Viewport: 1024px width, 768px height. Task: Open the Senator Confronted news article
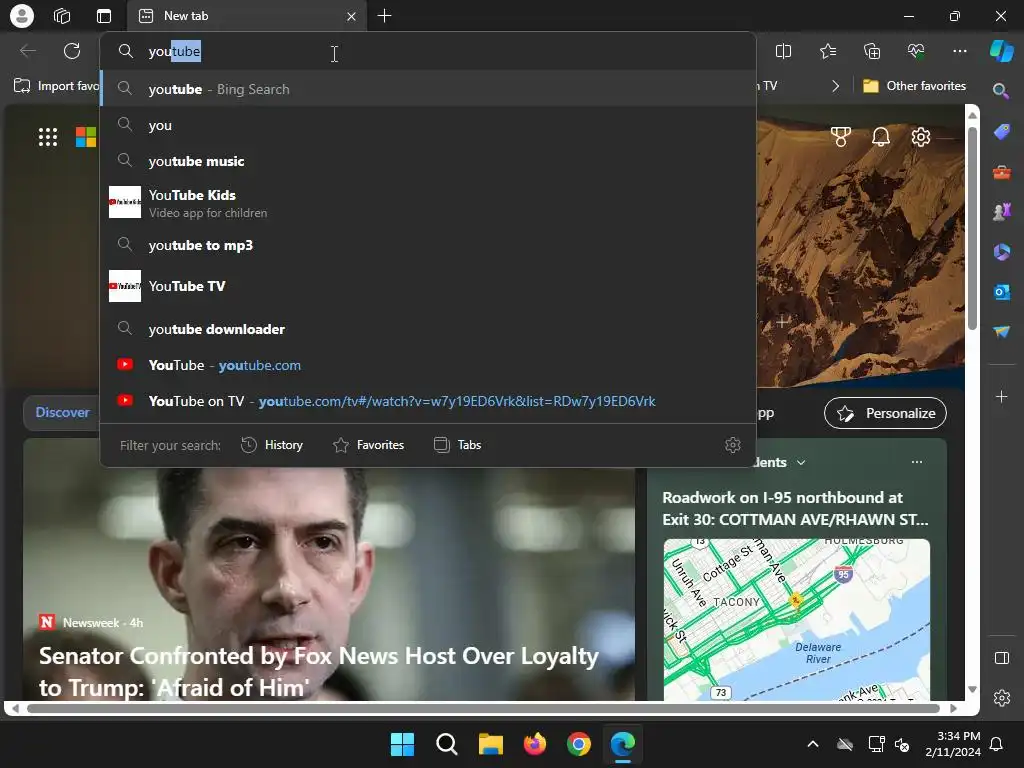click(319, 671)
